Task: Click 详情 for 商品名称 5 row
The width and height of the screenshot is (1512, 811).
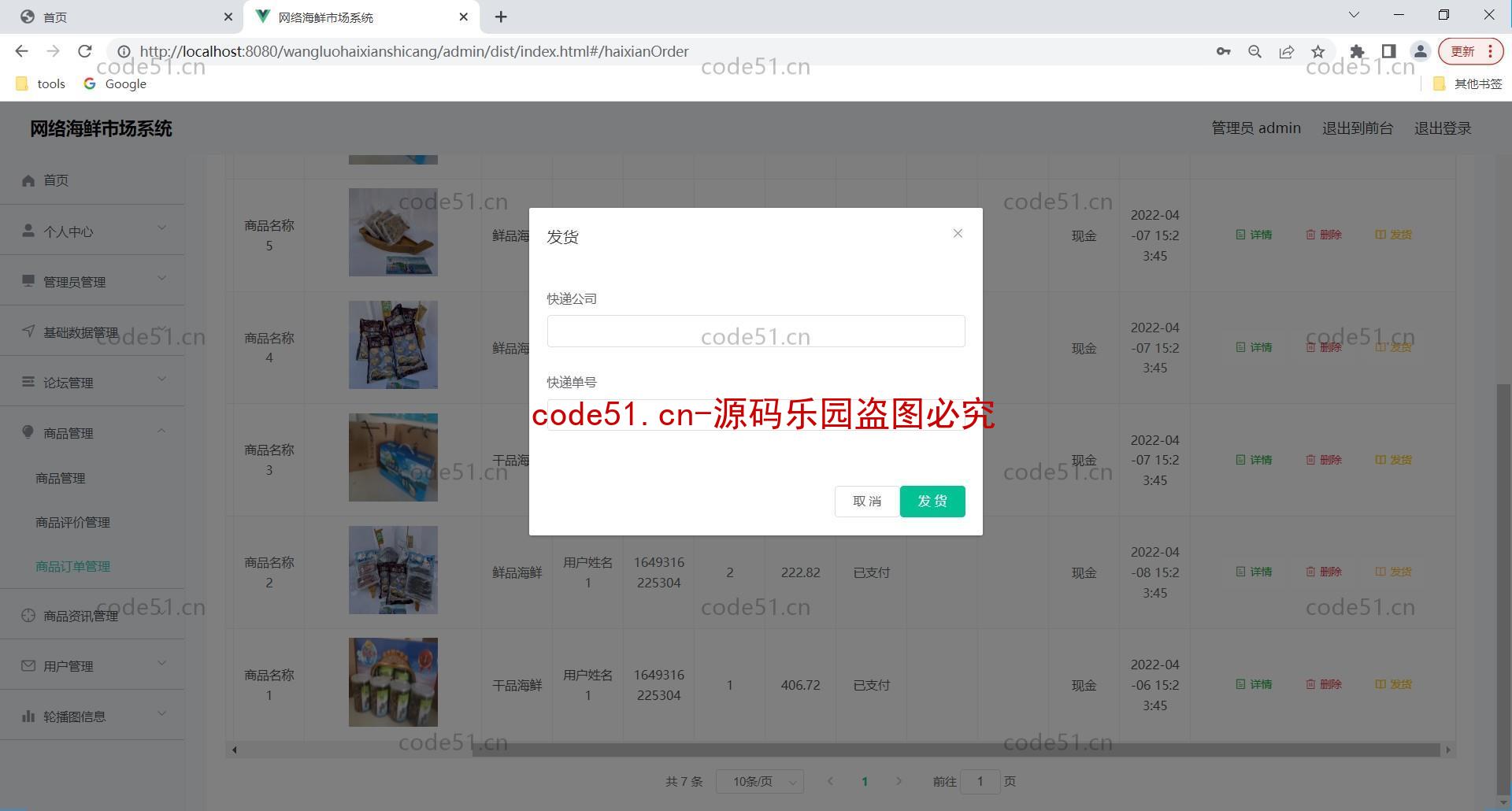Action: click(1254, 235)
